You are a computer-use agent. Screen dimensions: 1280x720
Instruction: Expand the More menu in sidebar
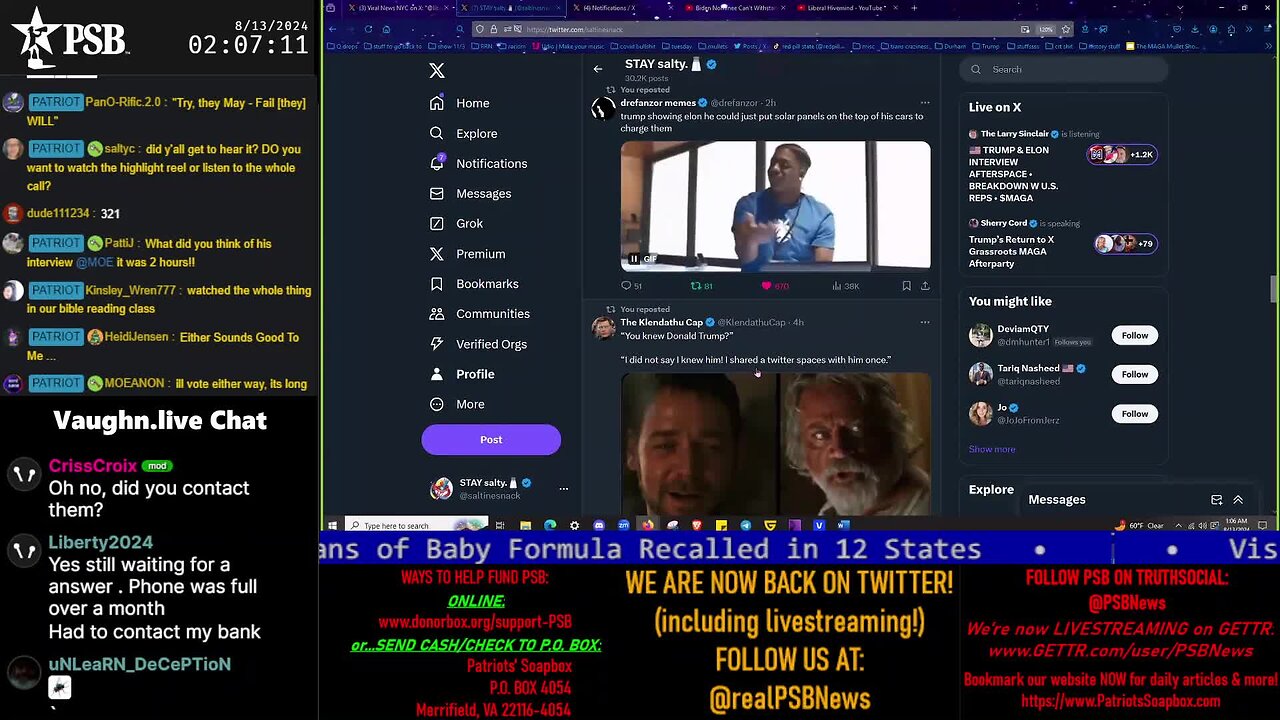coord(457,404)
